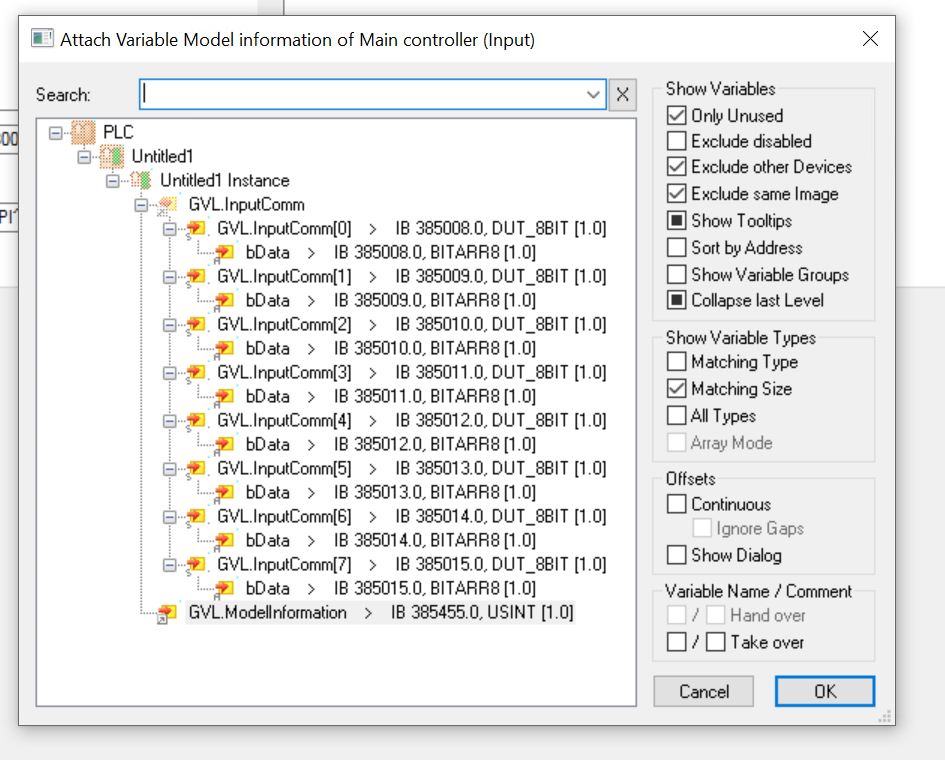
Task: Check the first Take over checkbox
Action: (x=677, y=642)
